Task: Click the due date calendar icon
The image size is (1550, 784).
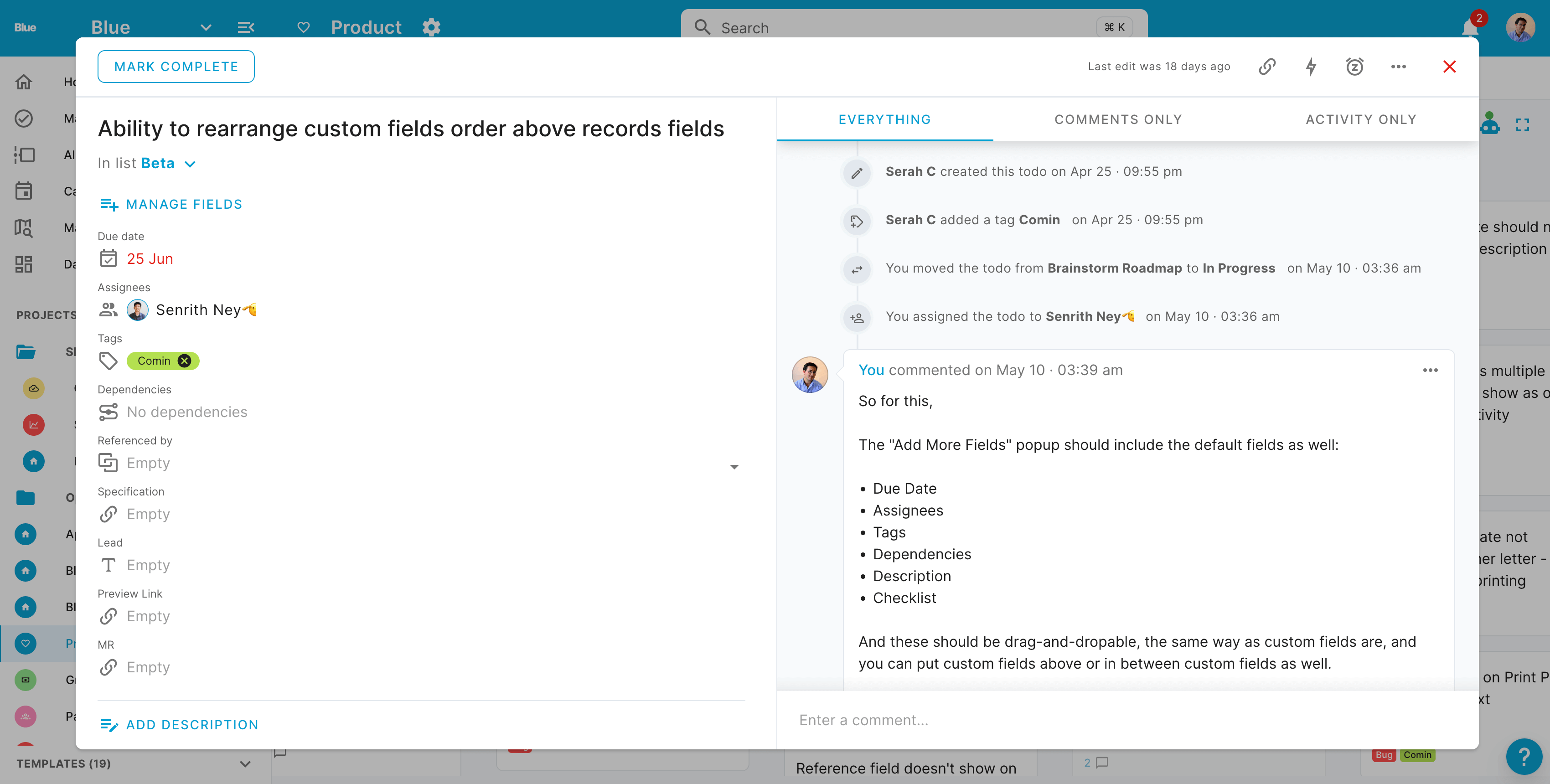Action: click(x=108, y=259)
